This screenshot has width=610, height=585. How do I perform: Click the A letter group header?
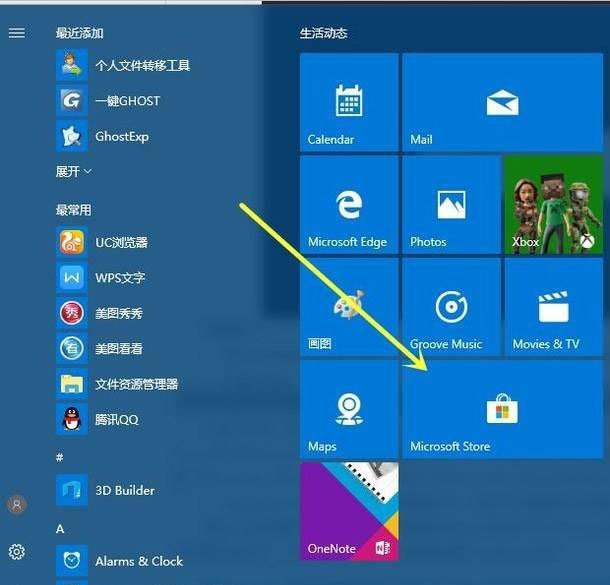point(60,529)
